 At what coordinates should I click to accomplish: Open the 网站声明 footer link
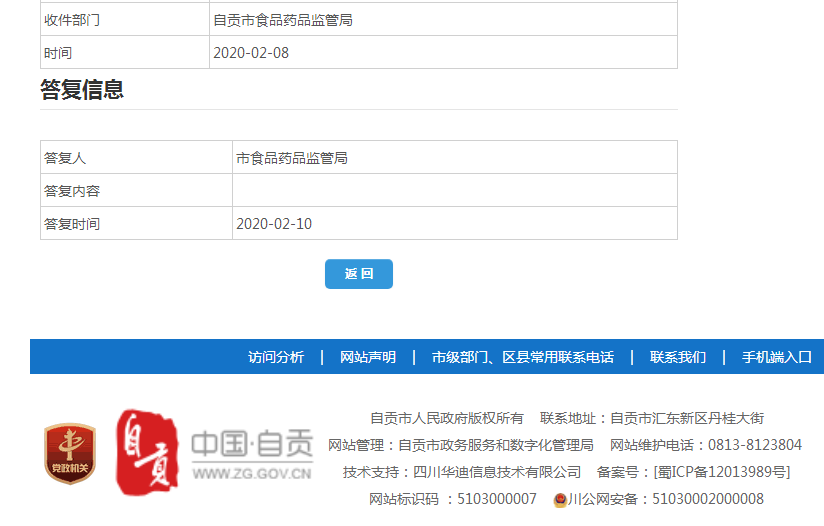368,357
